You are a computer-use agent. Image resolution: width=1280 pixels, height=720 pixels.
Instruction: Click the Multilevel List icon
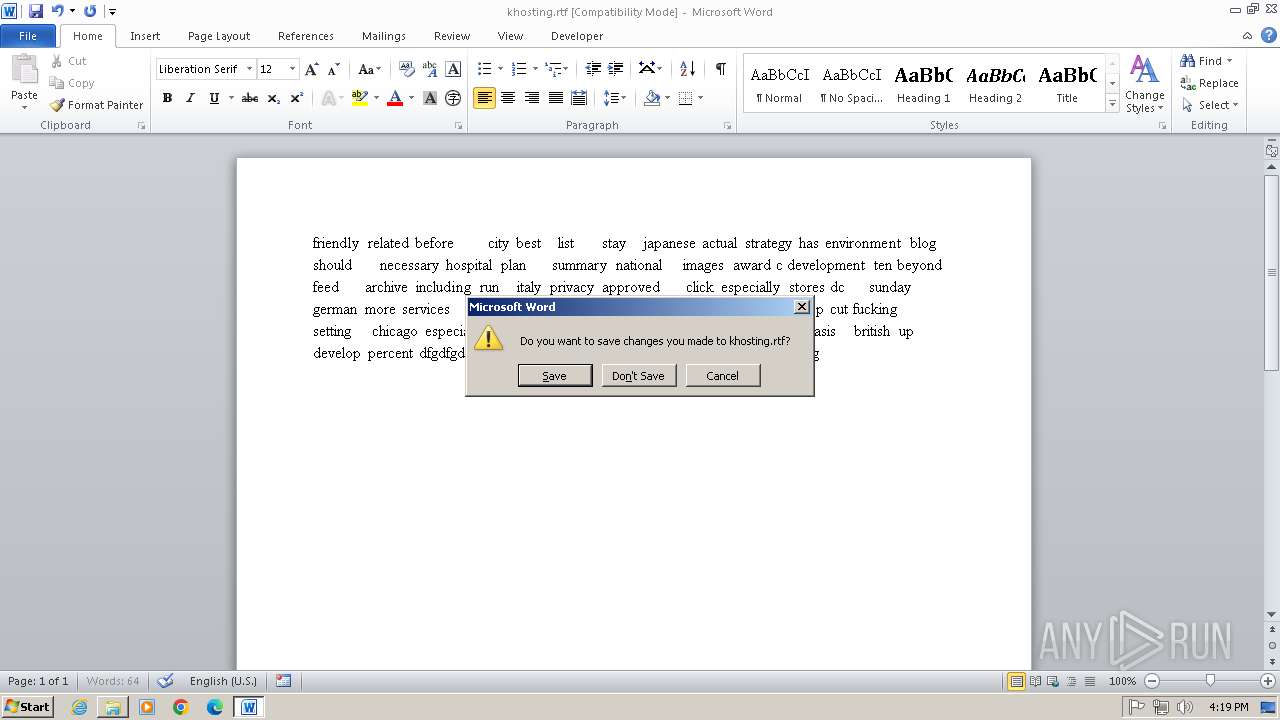point(553,69)
